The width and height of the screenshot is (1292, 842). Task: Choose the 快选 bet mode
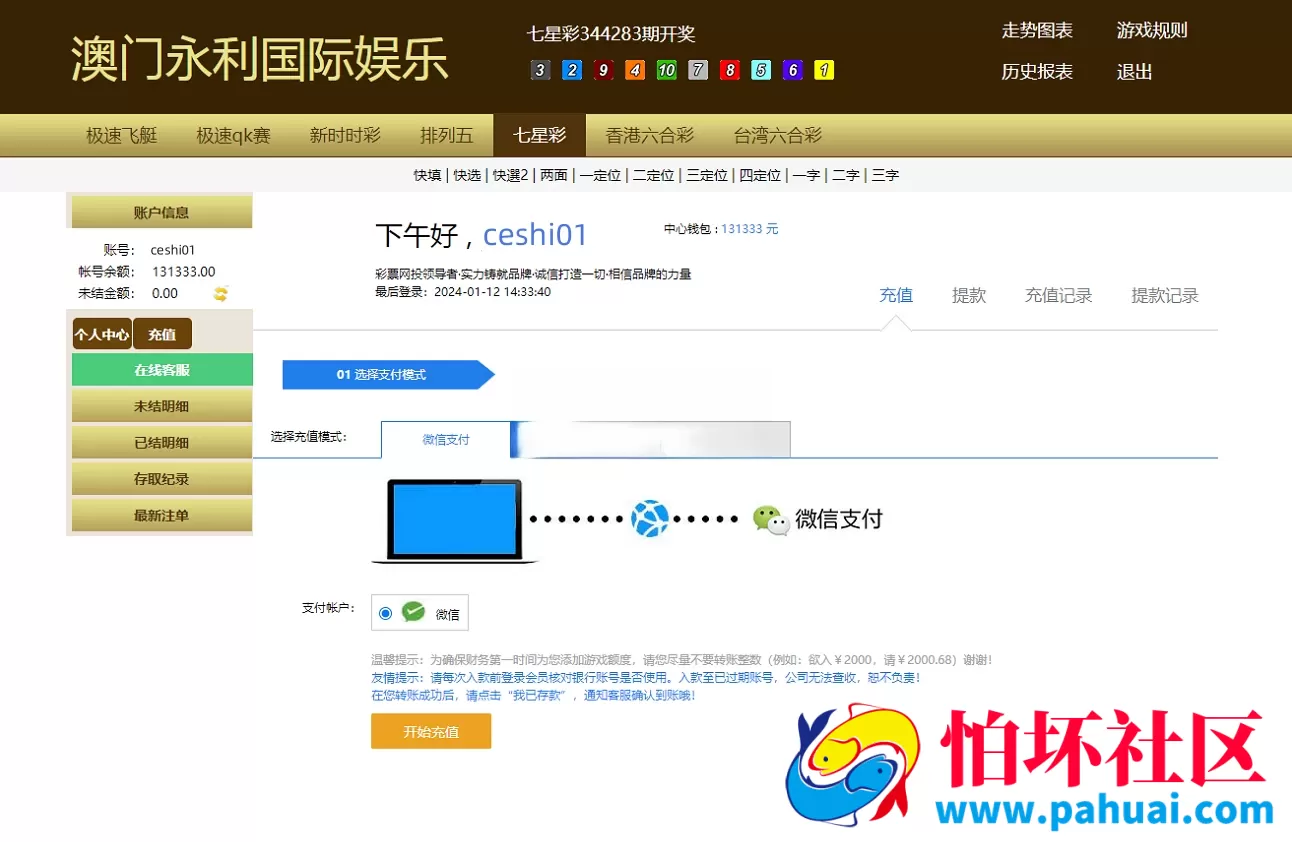467,175
